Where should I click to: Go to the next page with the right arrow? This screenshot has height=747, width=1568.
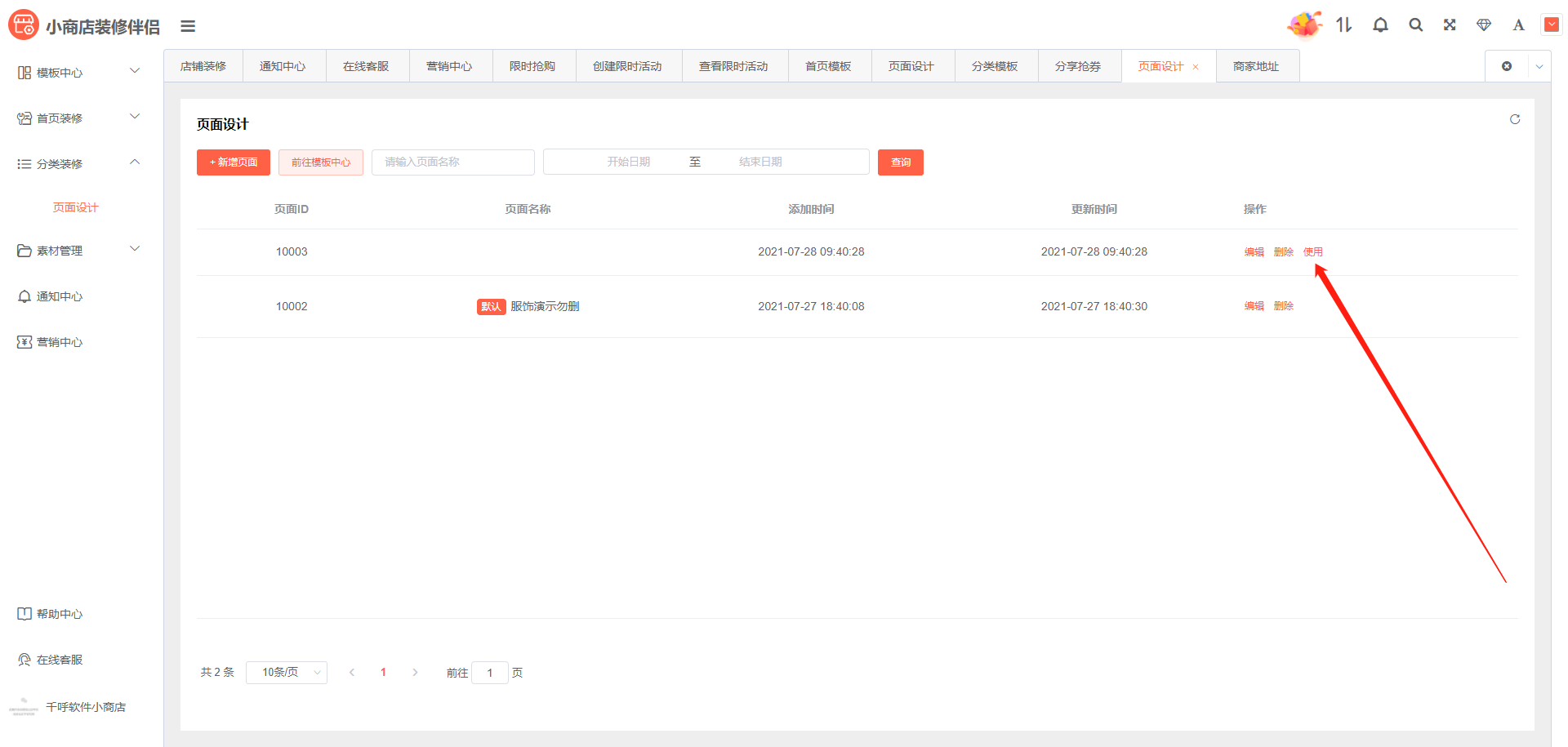(415, 673)
